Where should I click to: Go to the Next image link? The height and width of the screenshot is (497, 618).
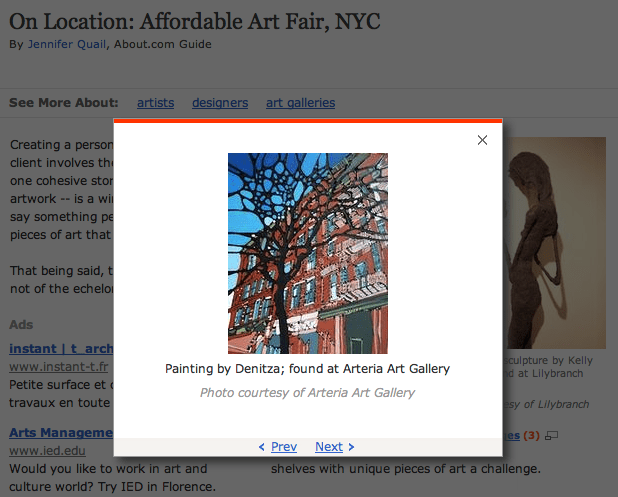click(x=329, y=447)
